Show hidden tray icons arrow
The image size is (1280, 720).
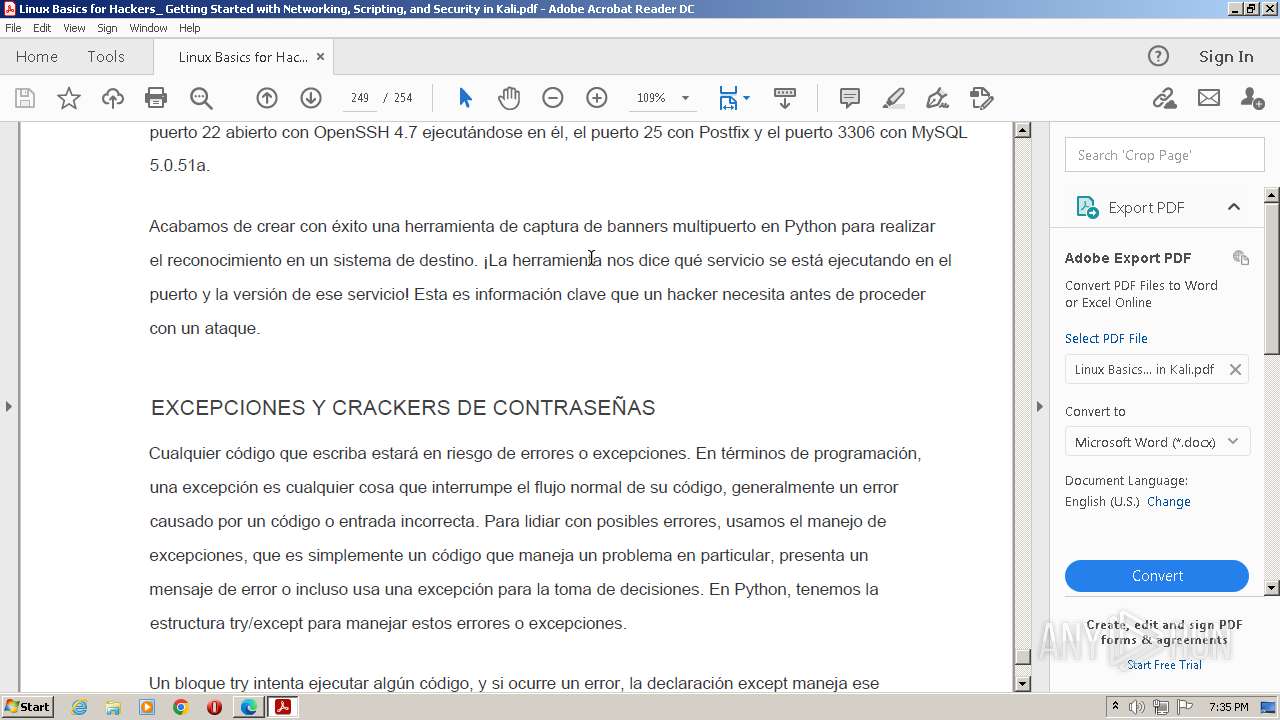[1116, 707]
